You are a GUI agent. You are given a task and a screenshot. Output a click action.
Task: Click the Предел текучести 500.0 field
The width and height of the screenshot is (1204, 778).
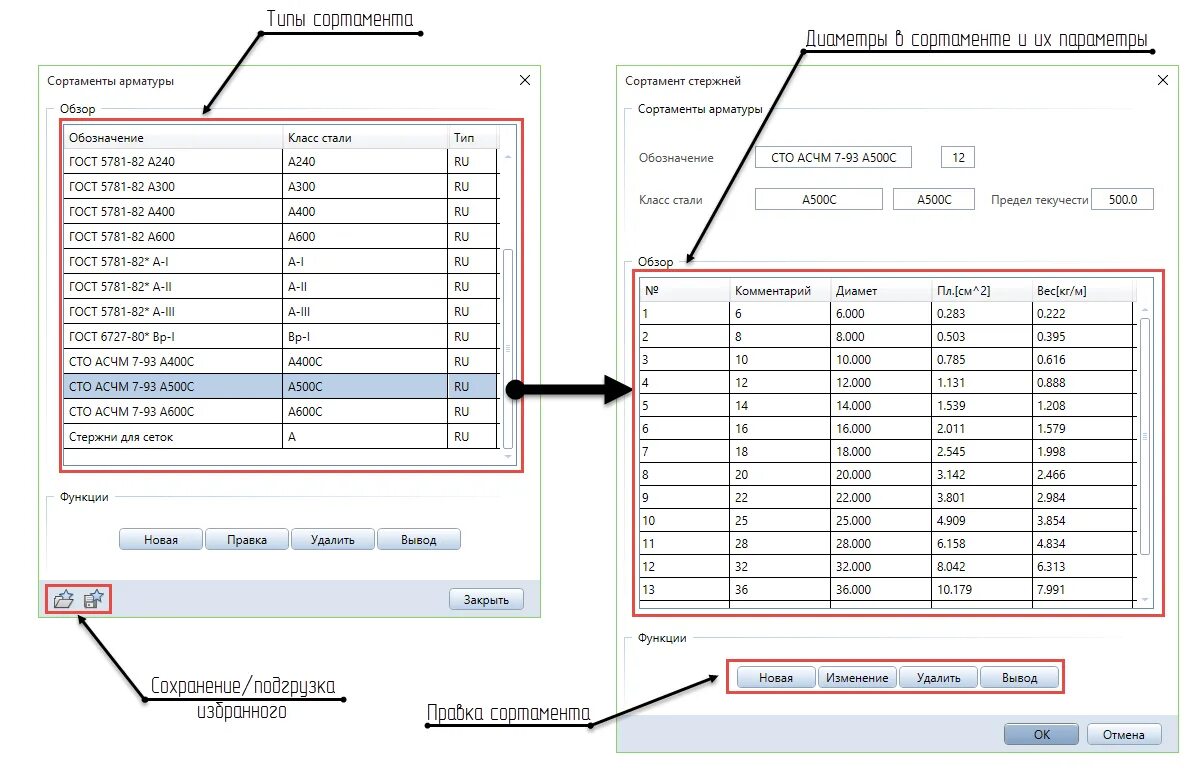(1123, 200)
